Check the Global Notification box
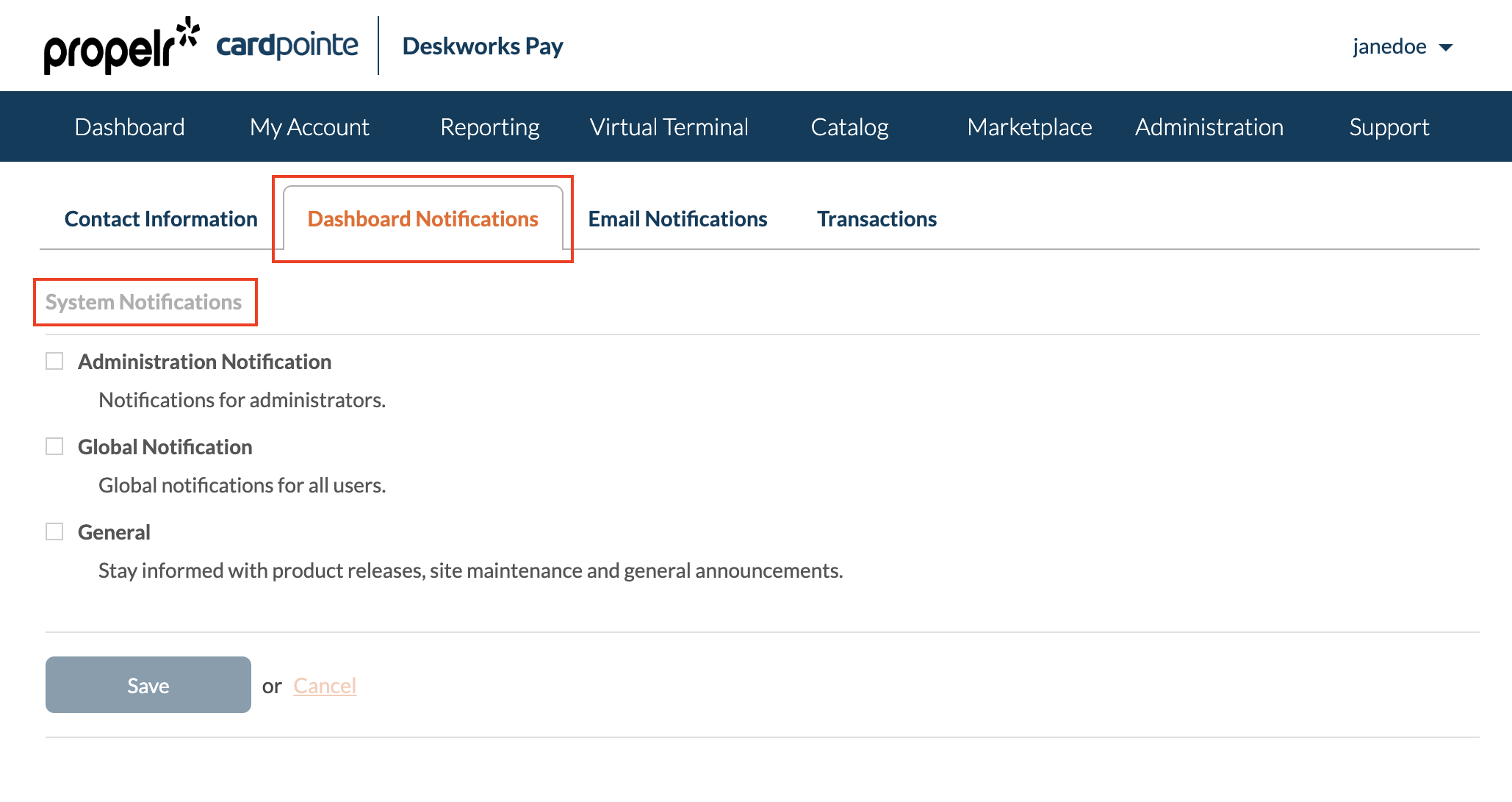The height and width of the screenshot is (802, 1512). pyautogui.click(x=54, y=447)
